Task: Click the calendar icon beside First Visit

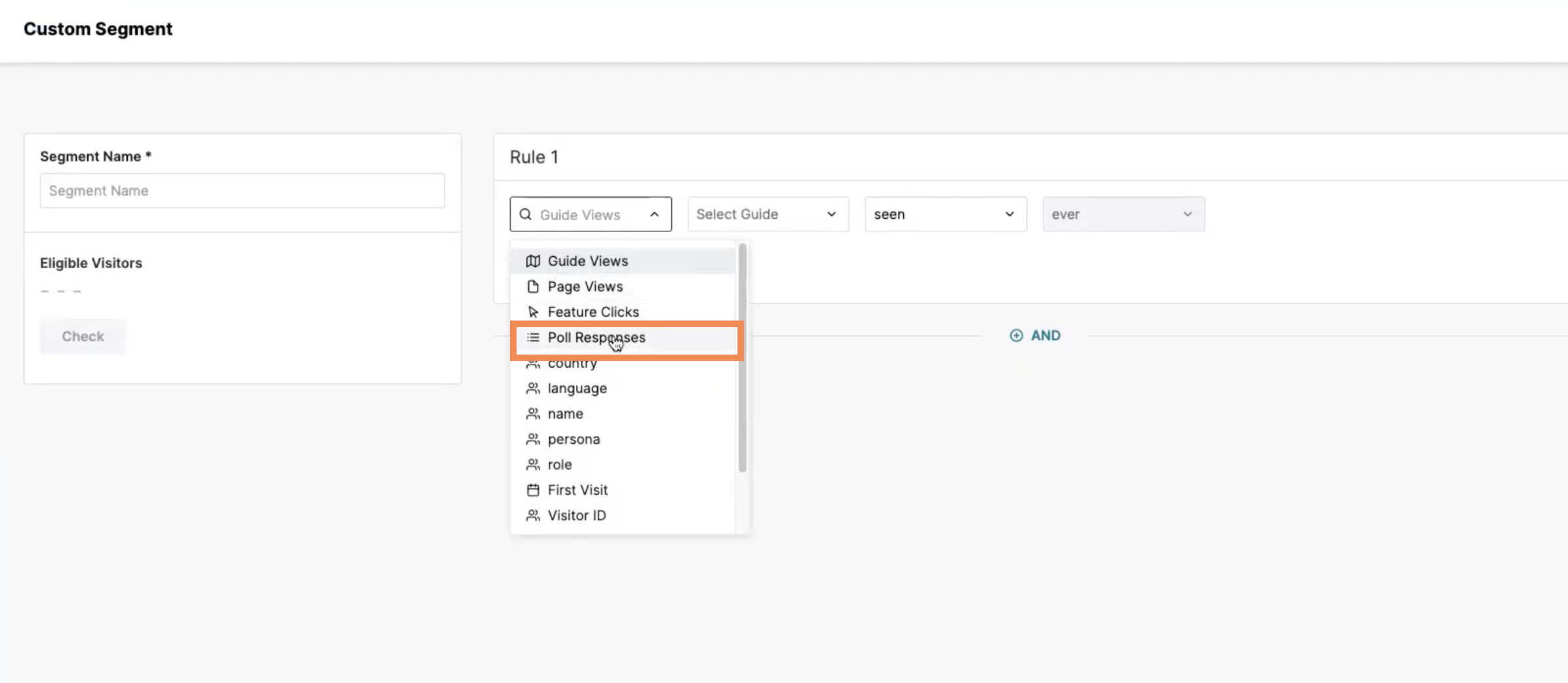Action: pyautogui.click(x=533, y=490)
